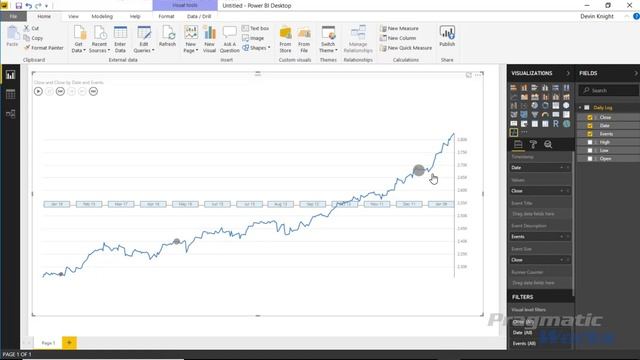Open the visual's More options ellipsis
The image size is (640, 360).
point(478,75)
